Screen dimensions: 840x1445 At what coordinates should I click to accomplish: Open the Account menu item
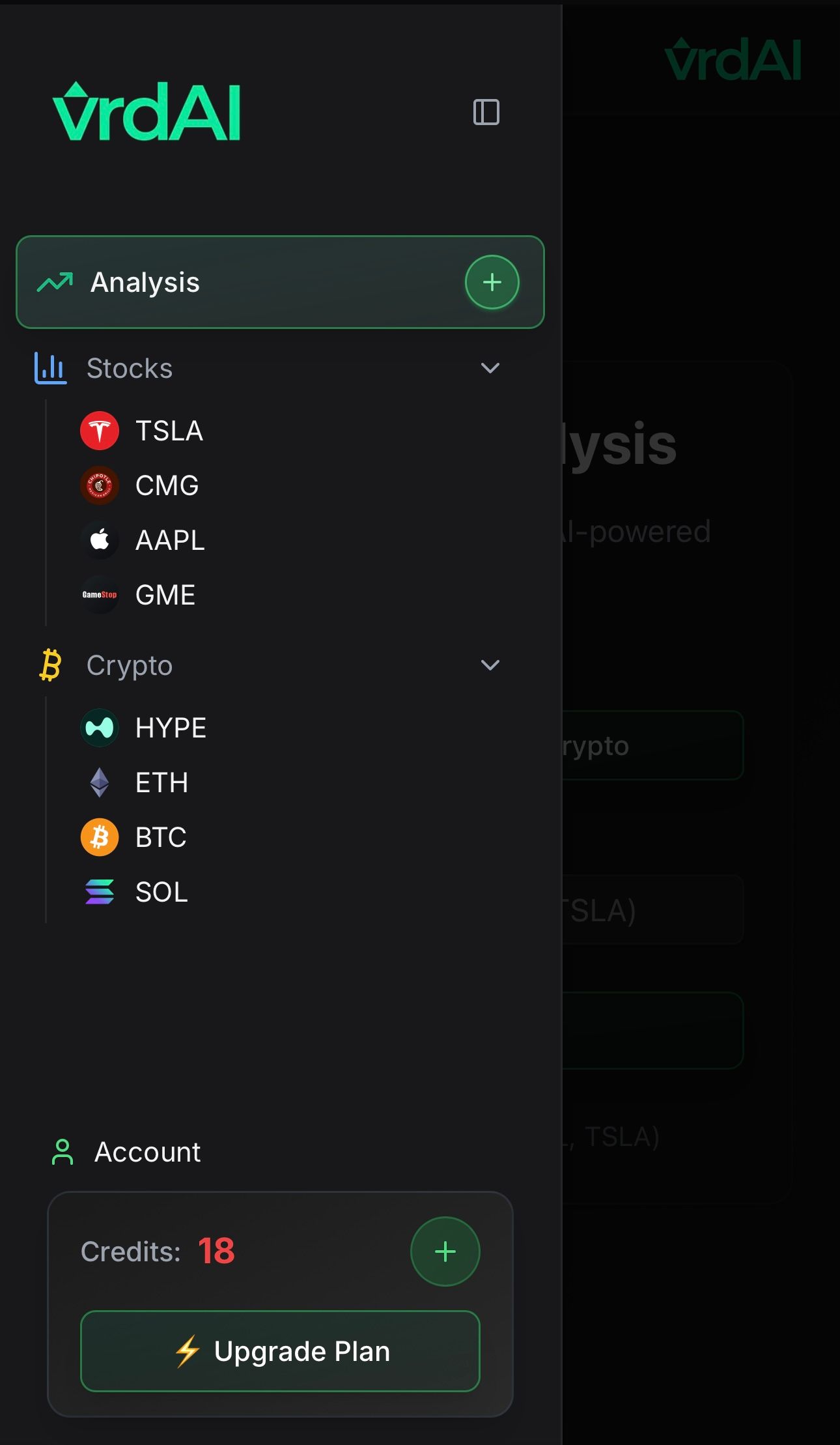147,1152
